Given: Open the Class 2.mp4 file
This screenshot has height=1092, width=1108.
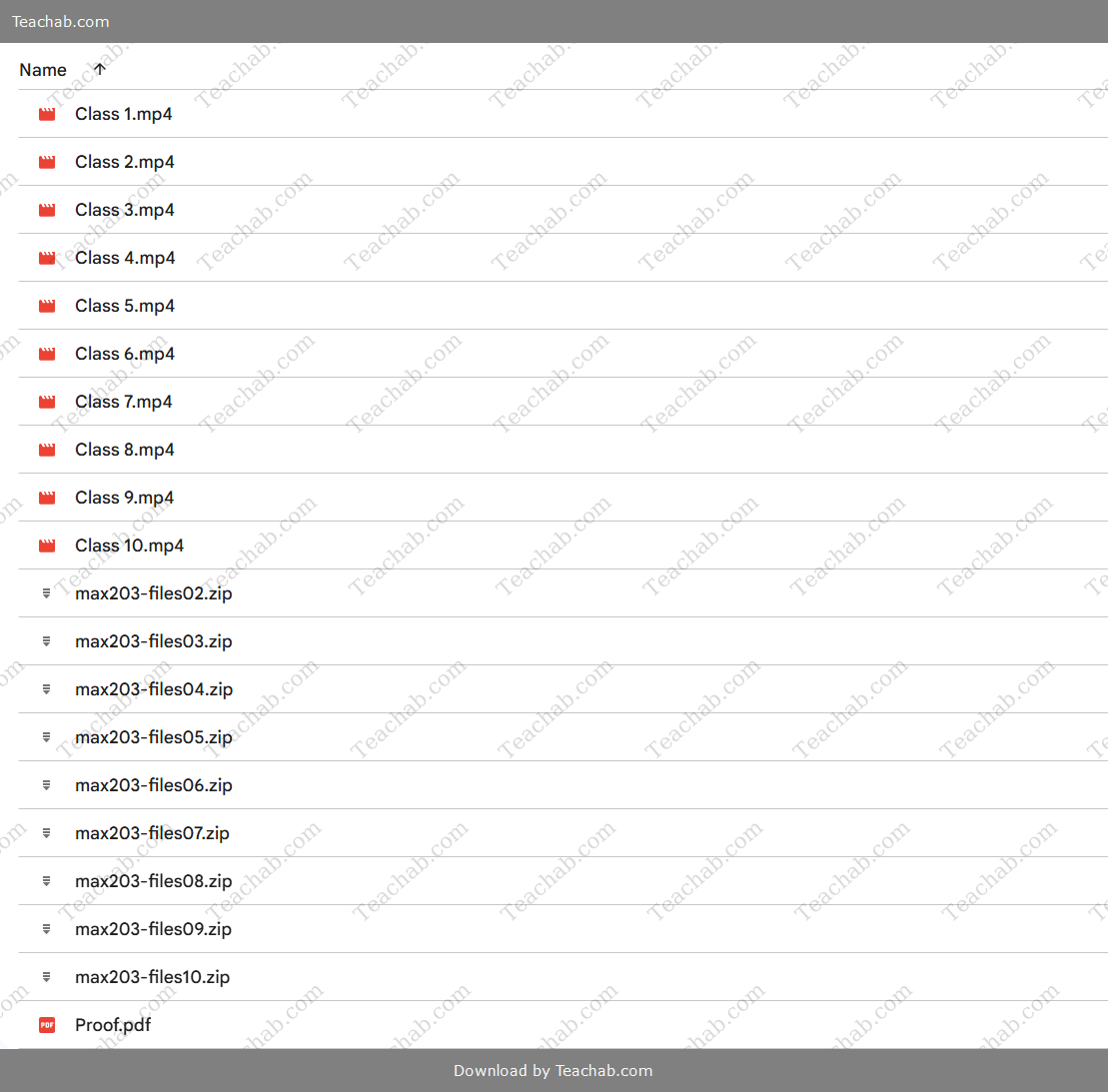Looking at the screenshot, I should tap(125, 162).
